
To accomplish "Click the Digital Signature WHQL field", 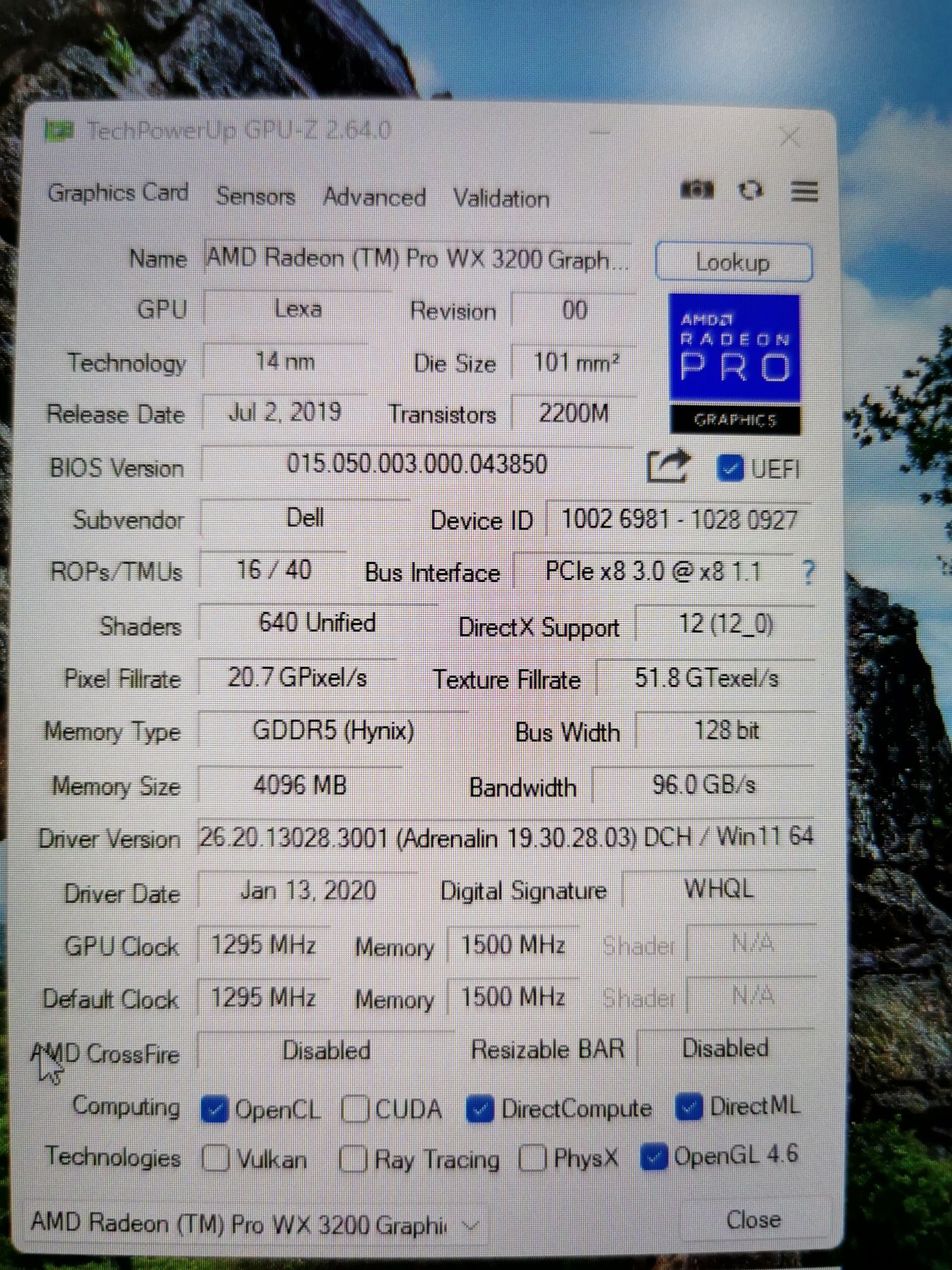I will click(719, 889).
